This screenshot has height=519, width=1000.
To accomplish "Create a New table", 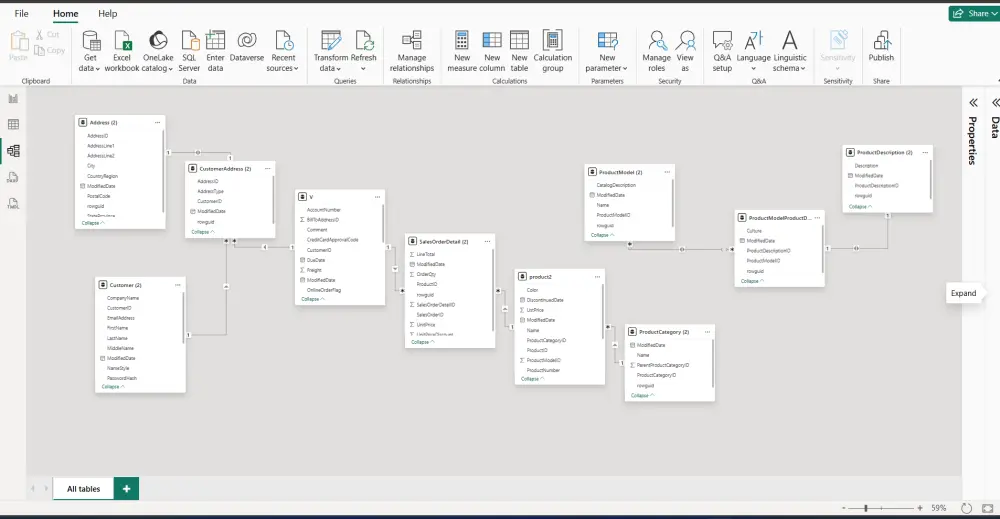I will (519, 52).
